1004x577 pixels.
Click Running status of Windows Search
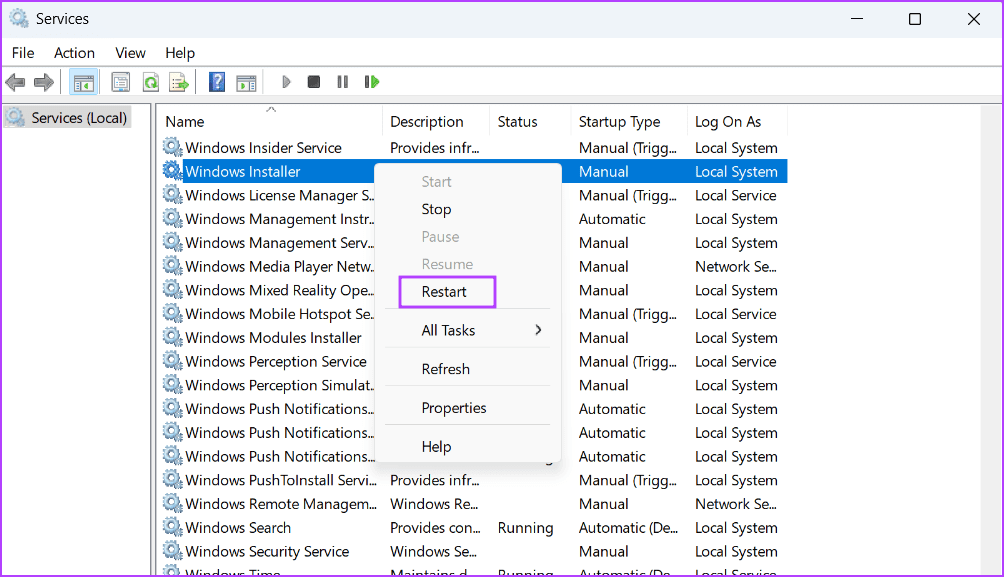pyautogui.click(x=526, y=528)
